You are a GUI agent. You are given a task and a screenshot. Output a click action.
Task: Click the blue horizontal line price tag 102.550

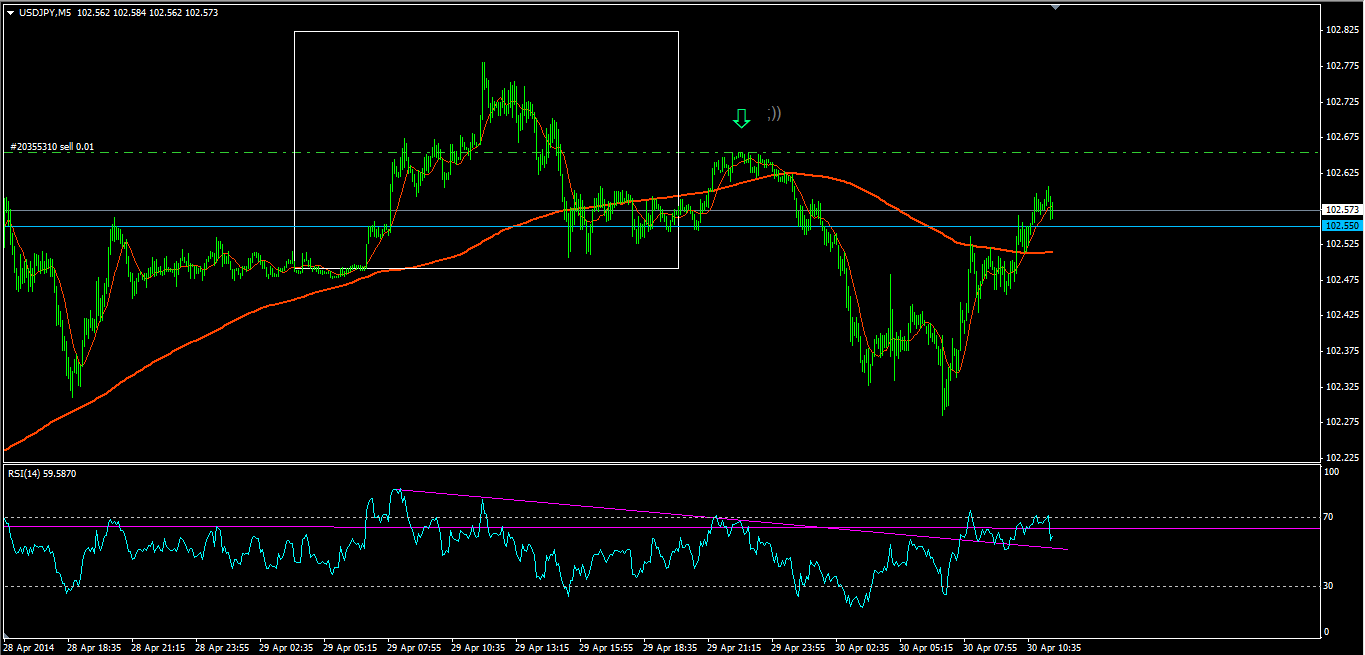point(1341,226)
